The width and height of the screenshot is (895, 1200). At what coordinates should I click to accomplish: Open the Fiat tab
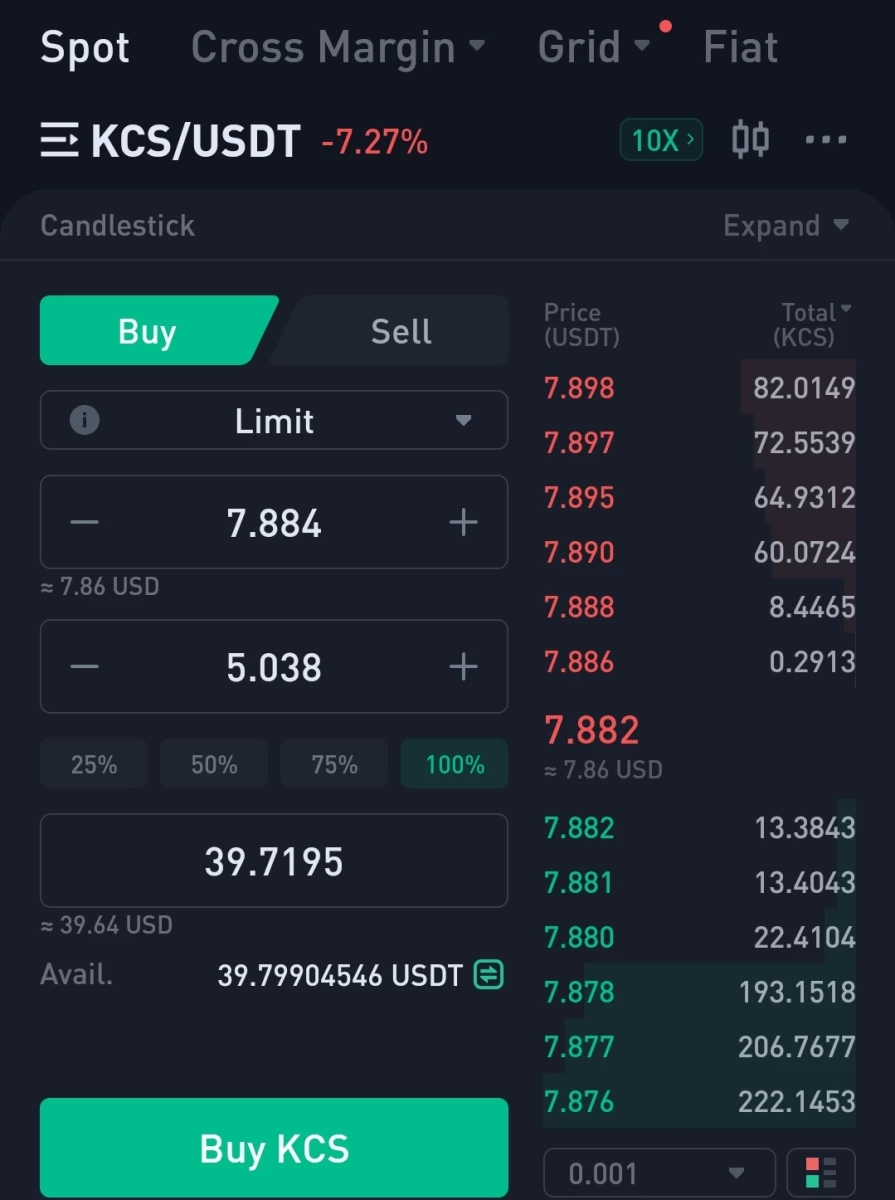740,47
